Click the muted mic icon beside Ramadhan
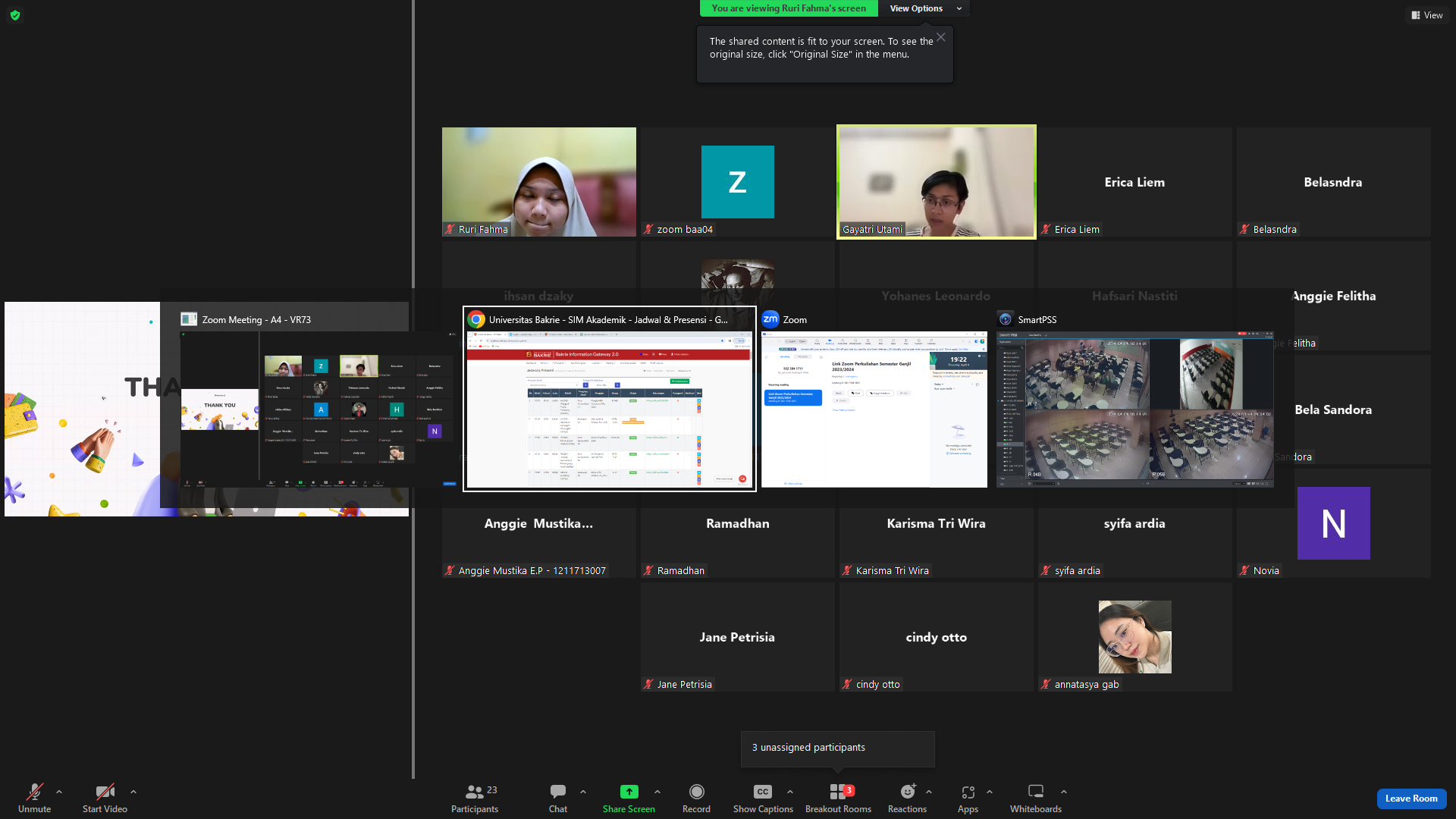 click(x=649, y=570)
